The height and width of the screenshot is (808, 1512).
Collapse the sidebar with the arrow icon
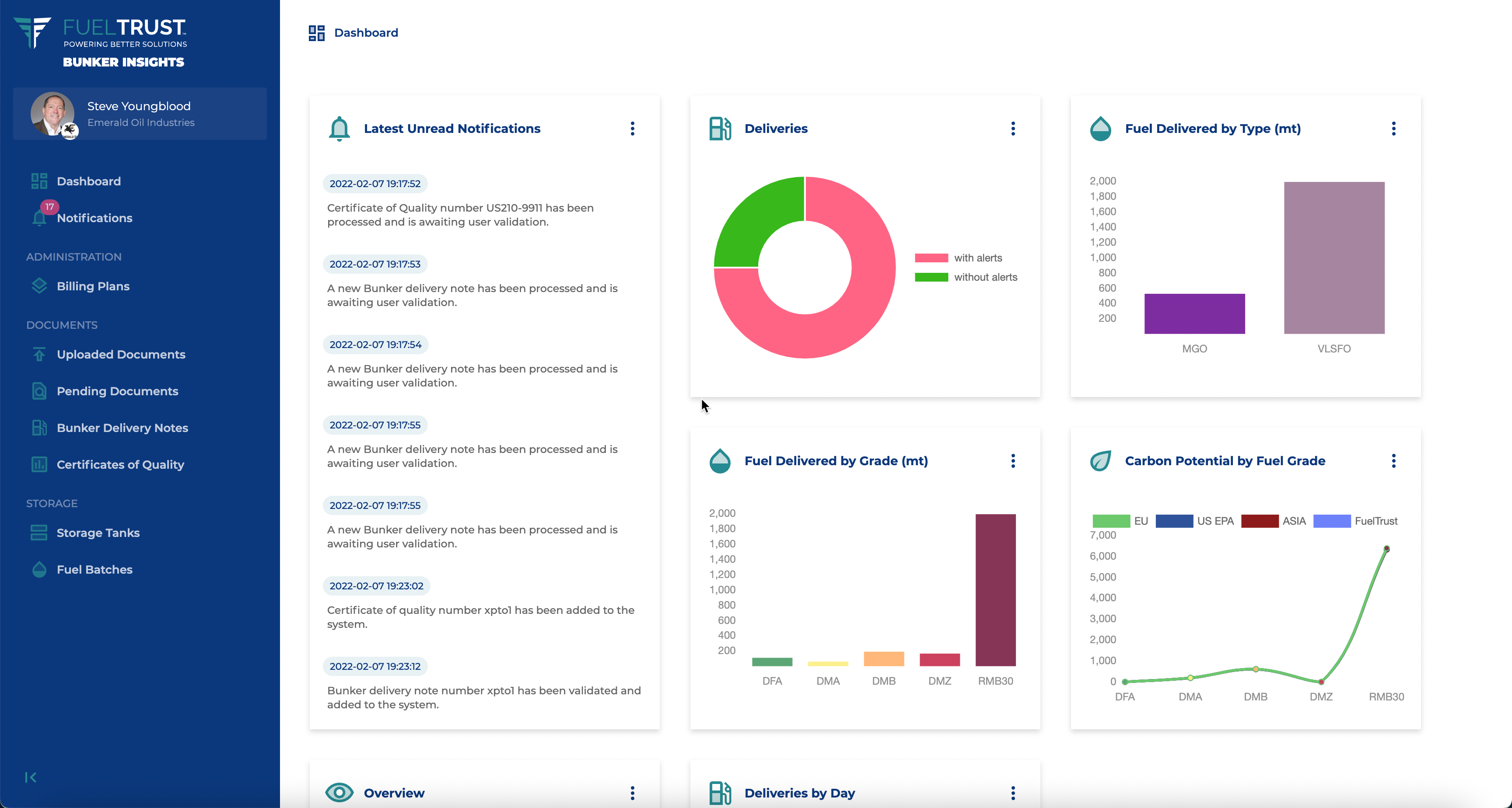(x=31, y=777)
